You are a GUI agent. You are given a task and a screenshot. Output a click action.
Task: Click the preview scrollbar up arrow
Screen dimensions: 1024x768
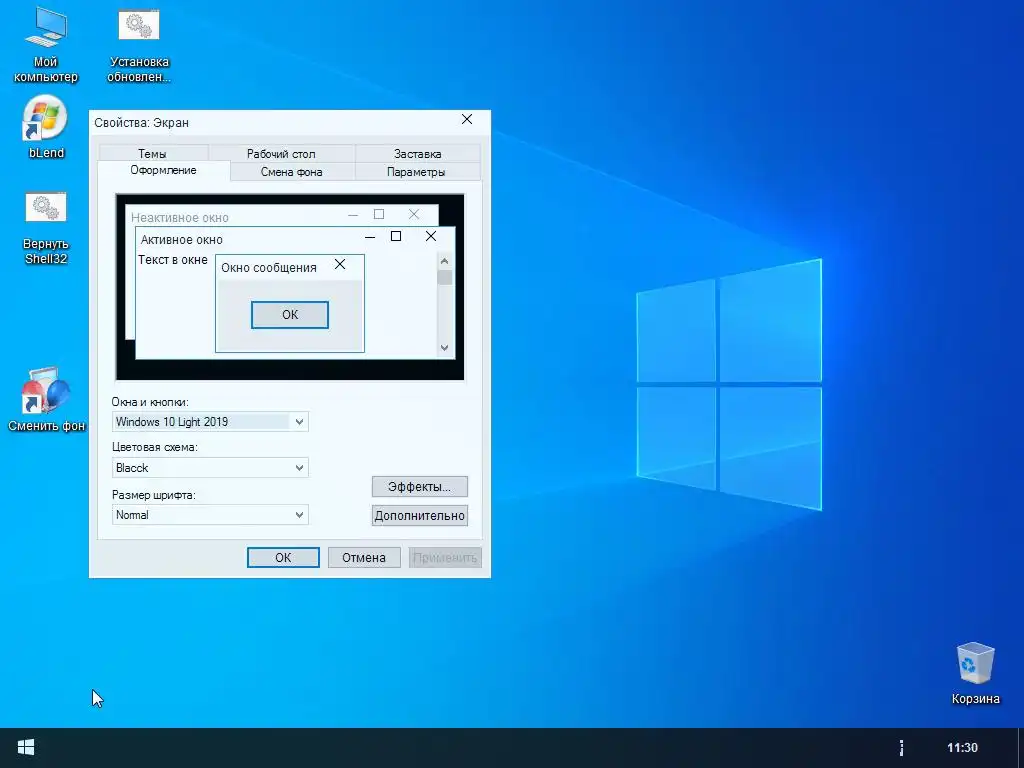[x=444, y=261]
